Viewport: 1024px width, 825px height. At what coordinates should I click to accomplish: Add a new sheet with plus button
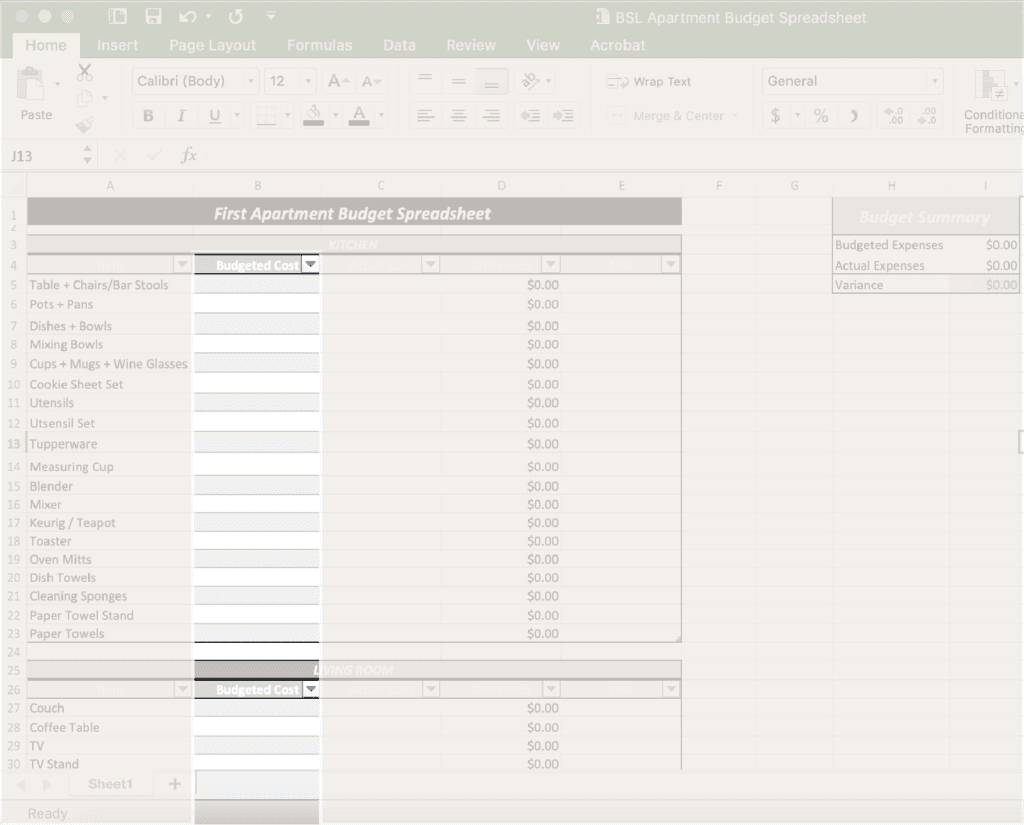pos(174,784)
